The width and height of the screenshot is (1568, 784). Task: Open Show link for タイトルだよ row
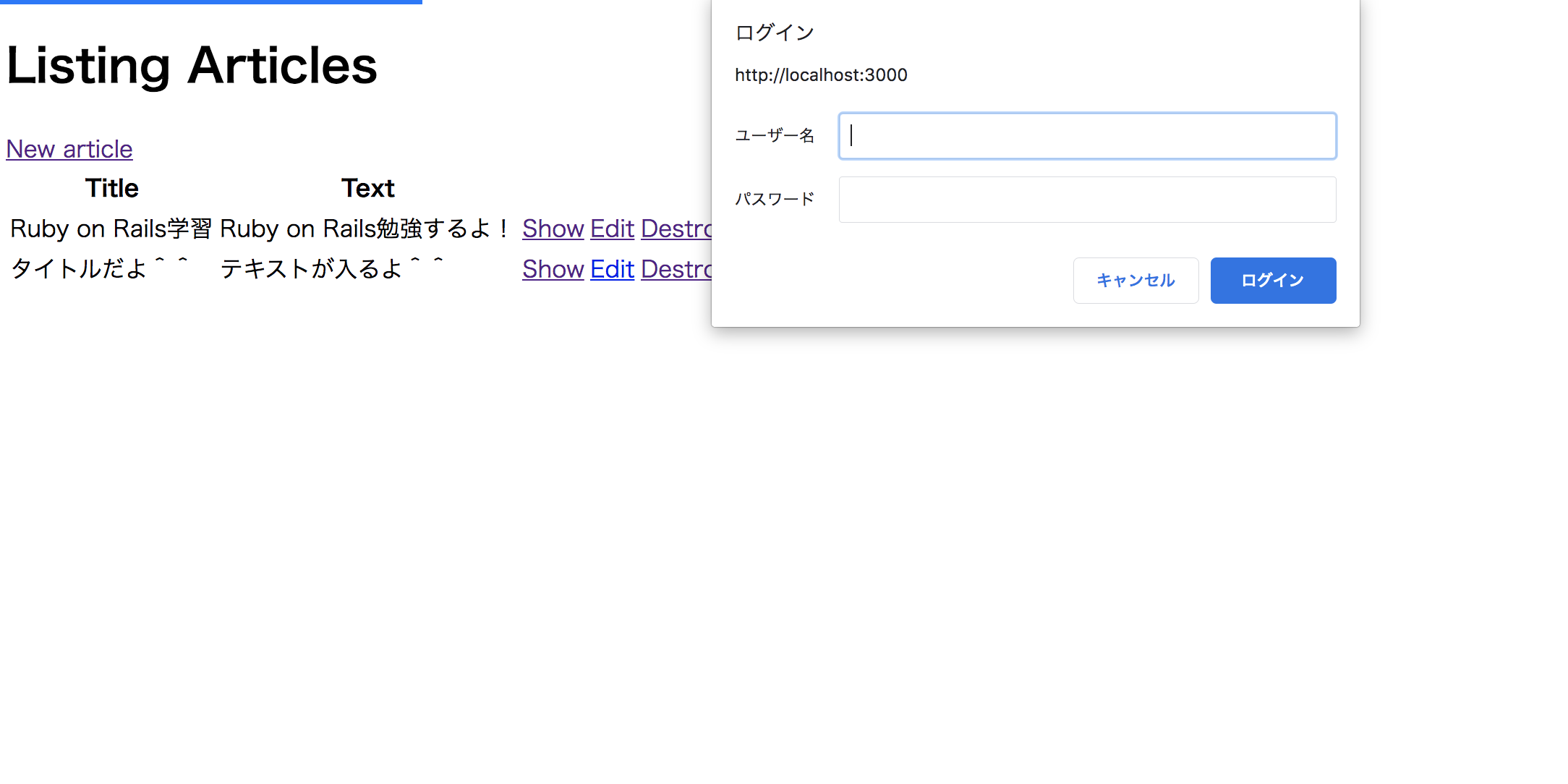pos(553,269)
